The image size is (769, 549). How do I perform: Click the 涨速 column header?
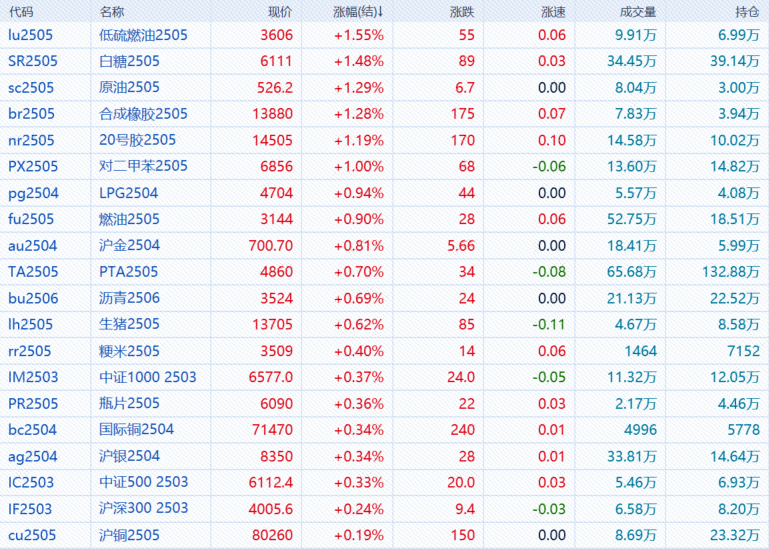tap(552, 12)
